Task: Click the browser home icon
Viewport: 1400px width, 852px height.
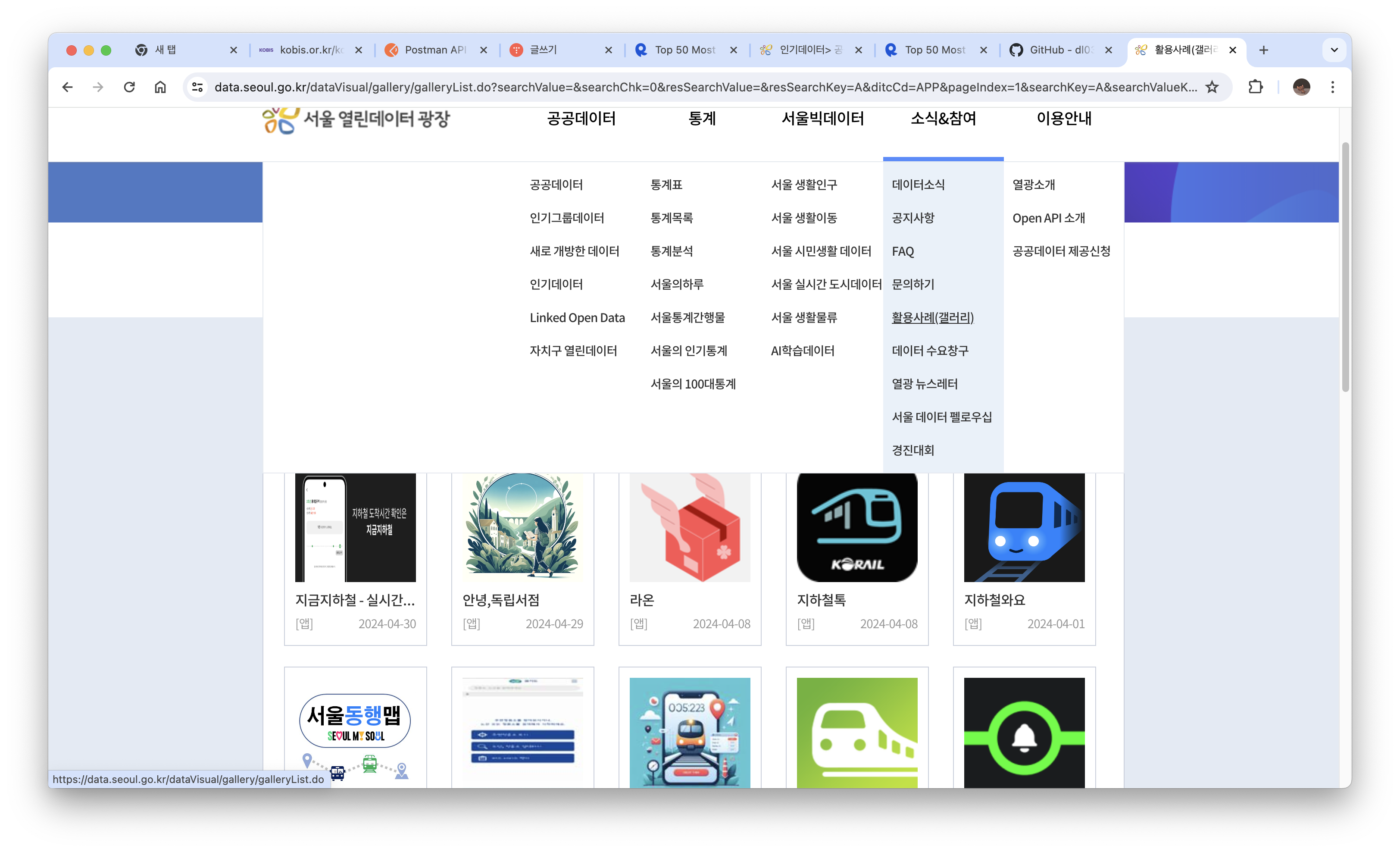Action: click(x=160, y=87)
